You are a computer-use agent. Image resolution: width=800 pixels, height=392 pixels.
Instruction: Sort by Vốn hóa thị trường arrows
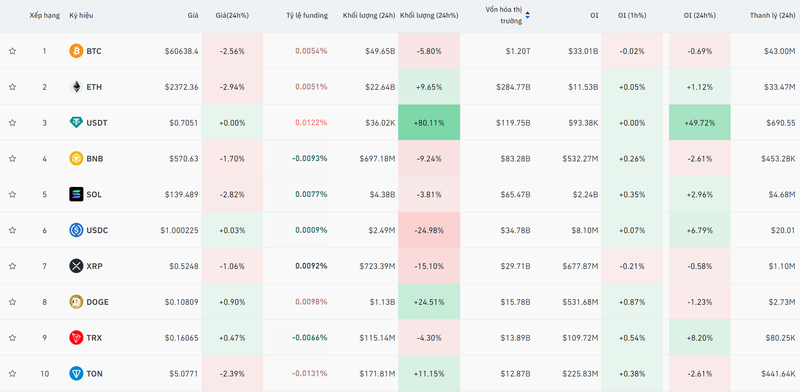click(x=528, y=16)
